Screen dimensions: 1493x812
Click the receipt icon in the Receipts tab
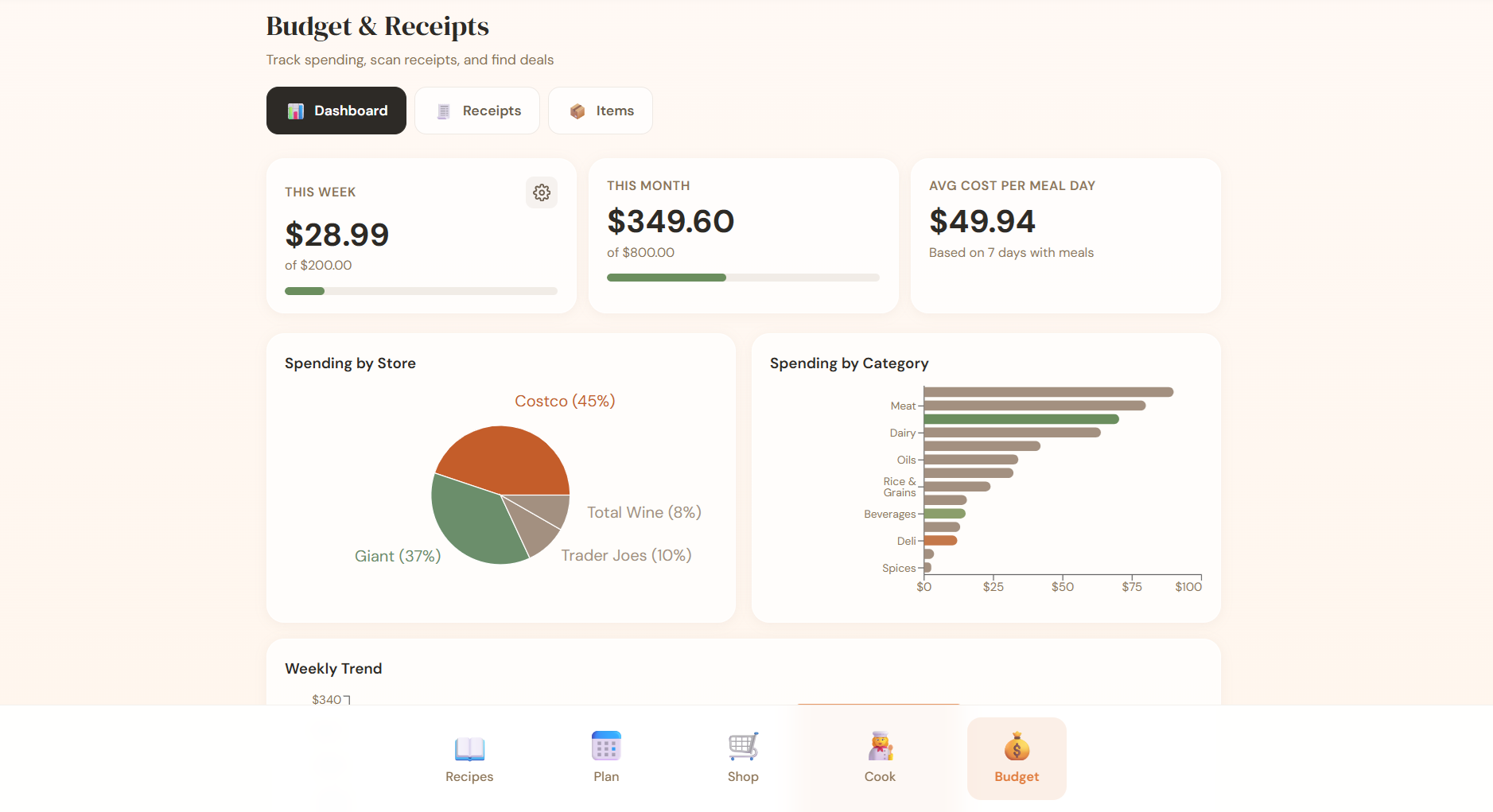[x=443, y=111]
